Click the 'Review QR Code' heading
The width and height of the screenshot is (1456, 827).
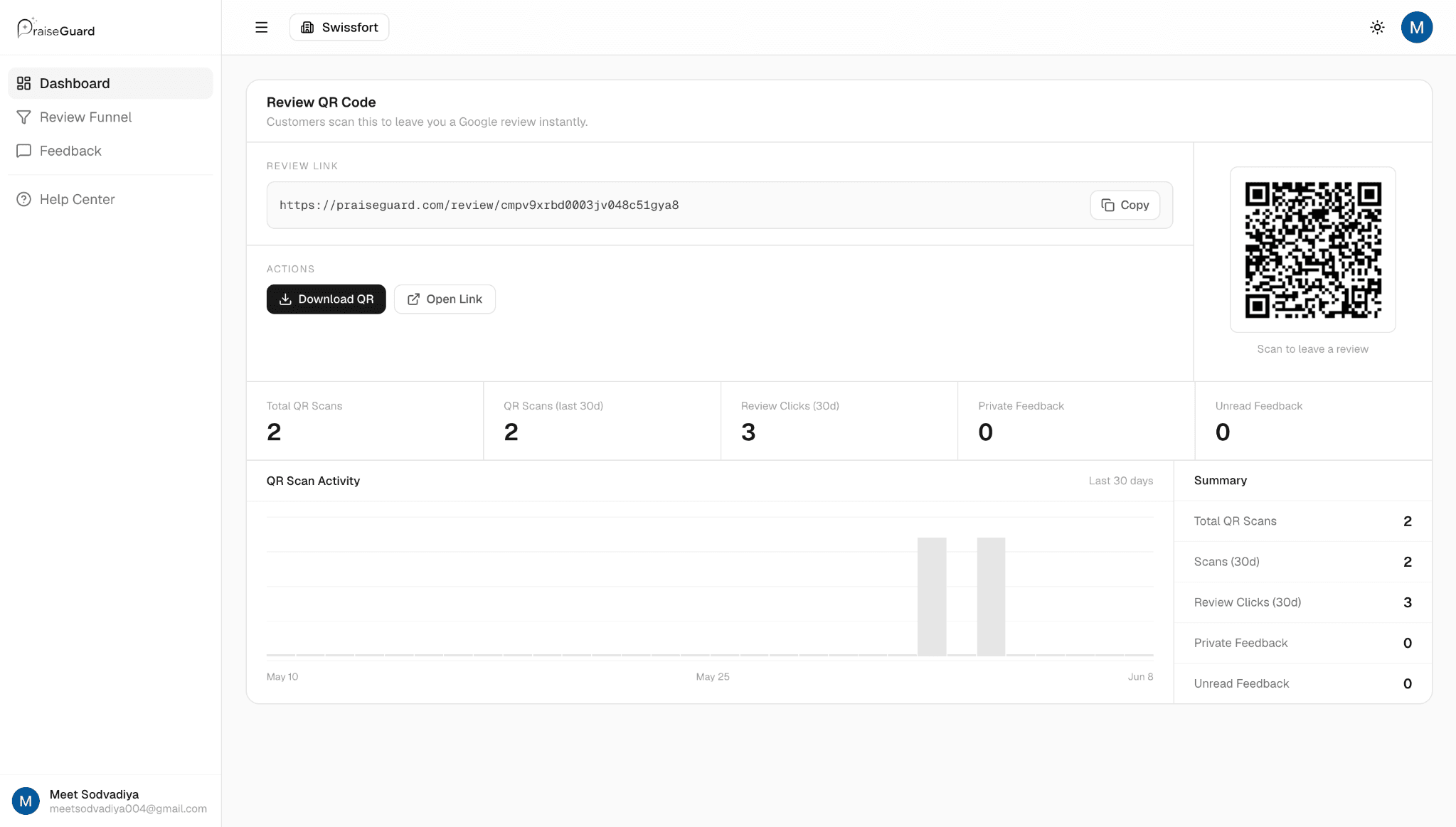[321, 102]
